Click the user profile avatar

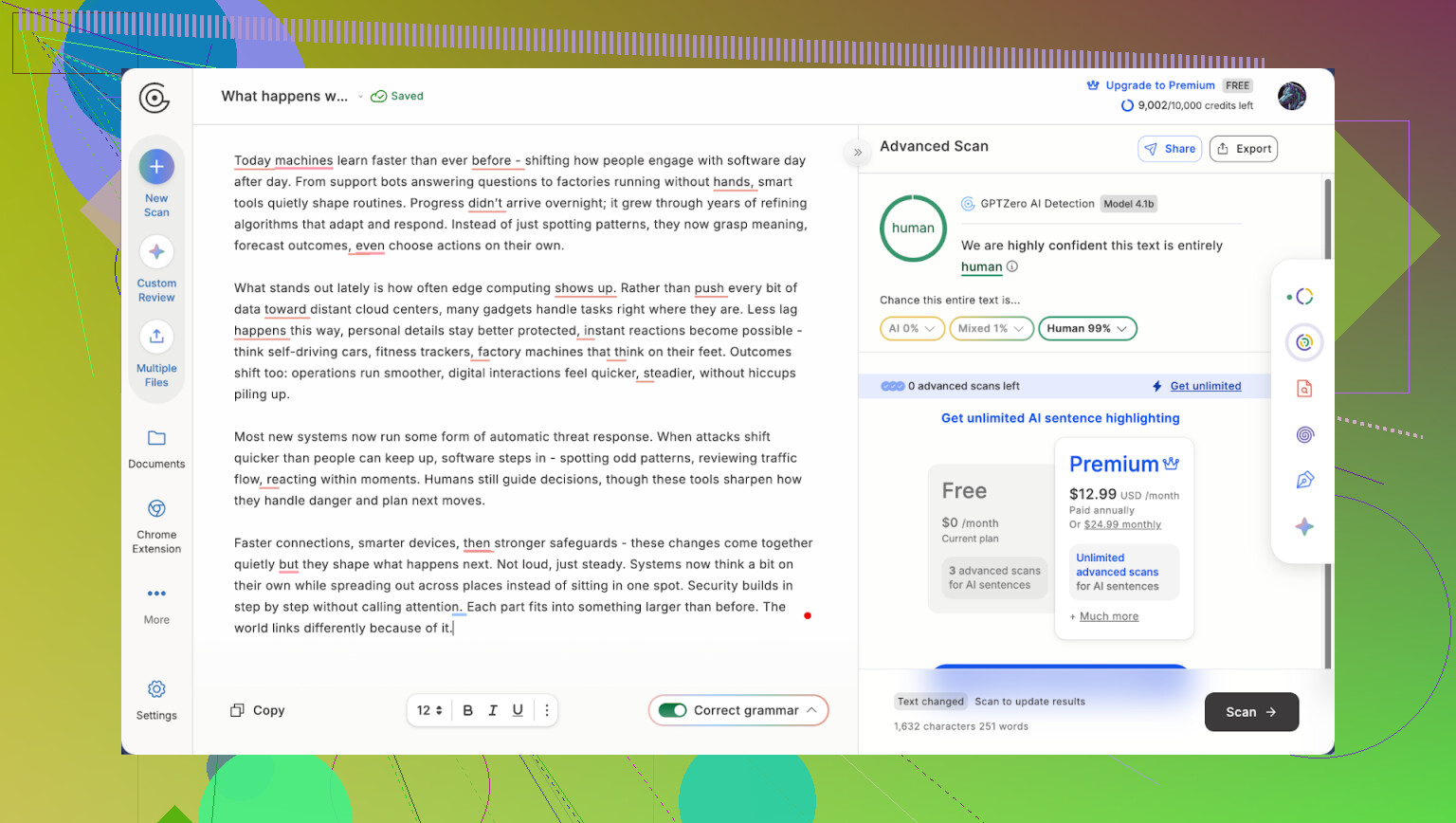(x=1291, y=96)
